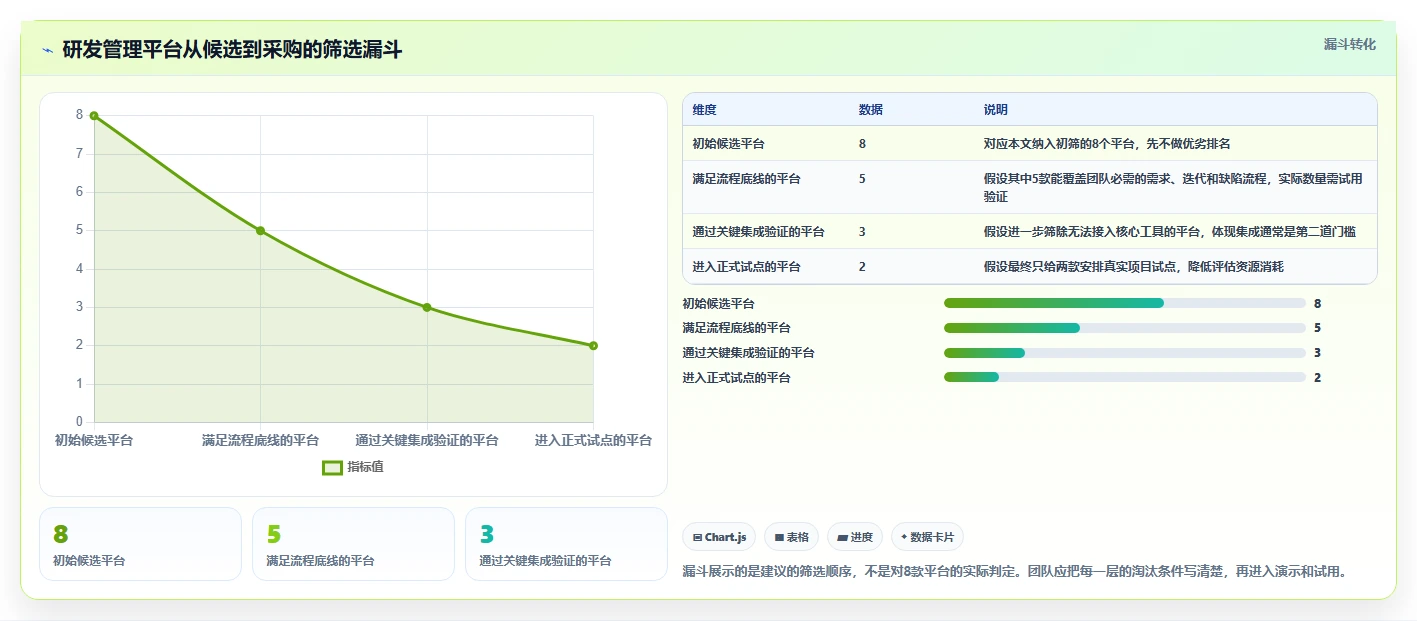Click the description starting 对应本文纳入初筛的8个平台
Viewport: 1417px width, 621px height.
1107,144
